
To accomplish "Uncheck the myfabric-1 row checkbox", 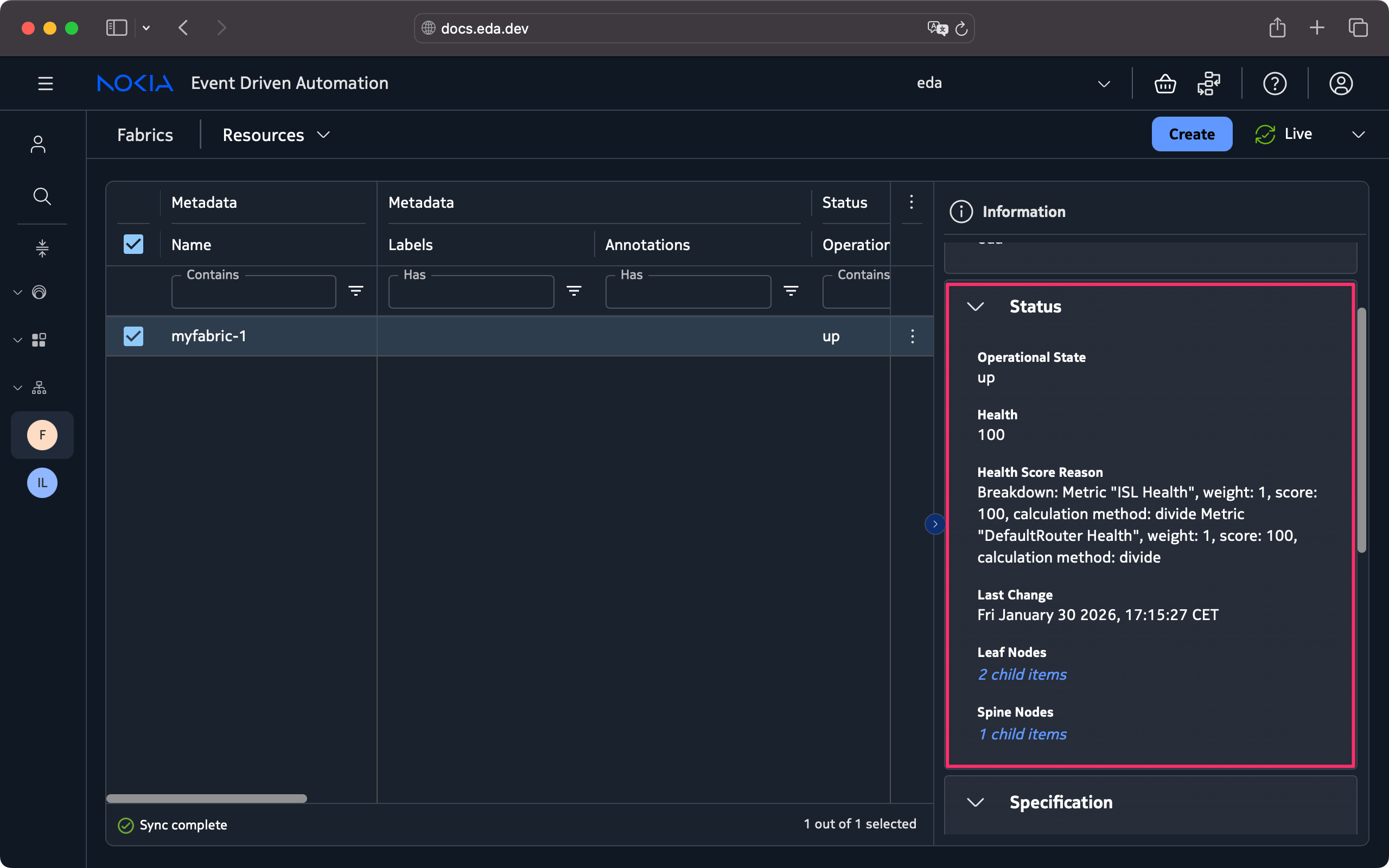I will 133,336.
